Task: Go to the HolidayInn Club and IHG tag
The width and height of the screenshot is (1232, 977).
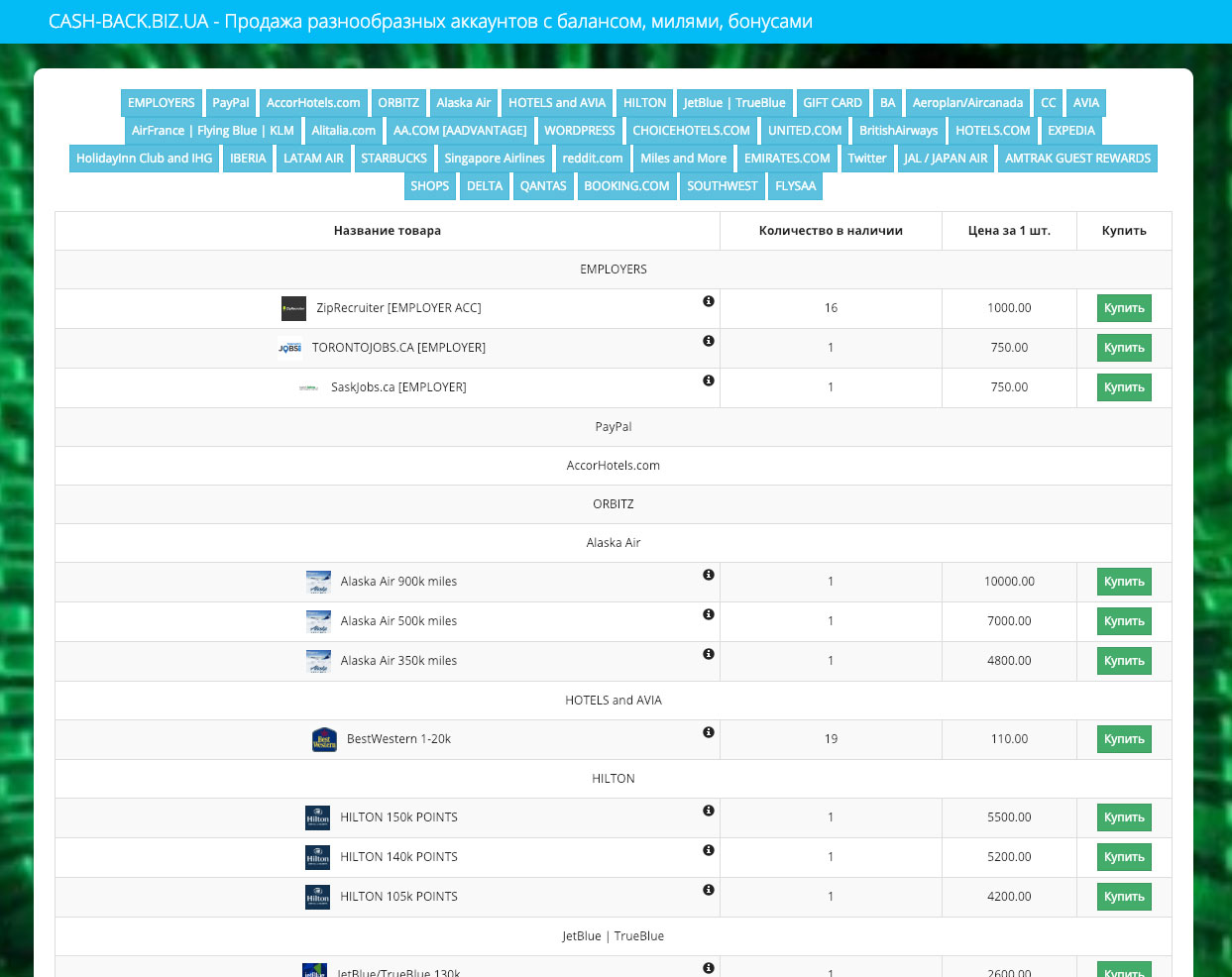Action: (145, 159)
